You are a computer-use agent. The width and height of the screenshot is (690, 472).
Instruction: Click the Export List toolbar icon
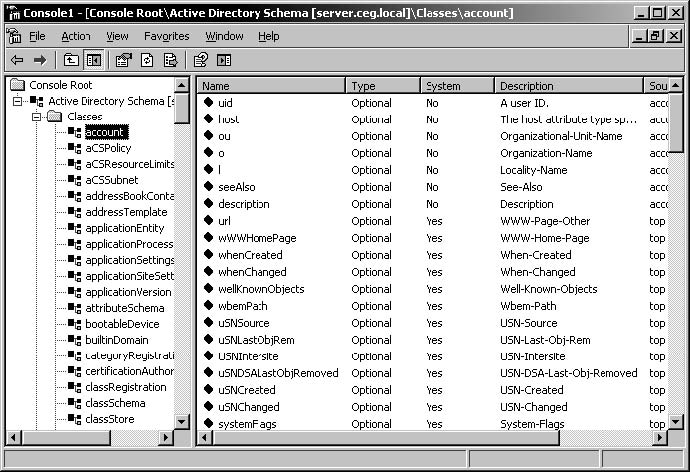pos(170,60)
